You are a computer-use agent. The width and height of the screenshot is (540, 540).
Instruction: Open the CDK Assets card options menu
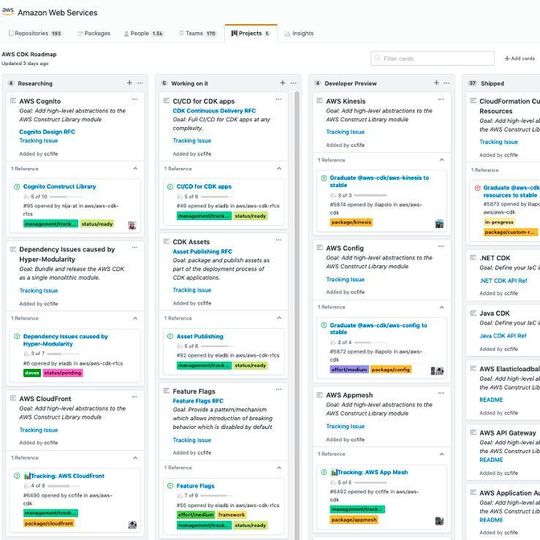click(x=279, y=240)
